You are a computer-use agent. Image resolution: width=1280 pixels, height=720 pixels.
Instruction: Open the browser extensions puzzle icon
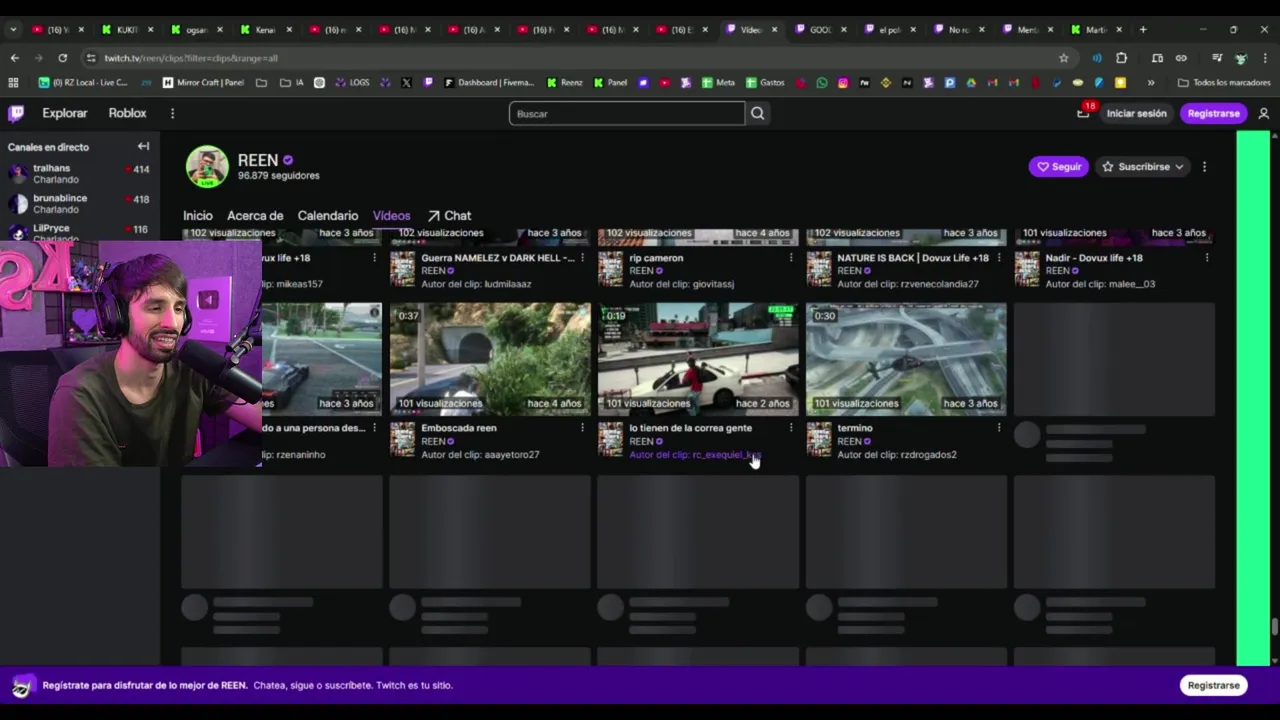coord(1121,58)
